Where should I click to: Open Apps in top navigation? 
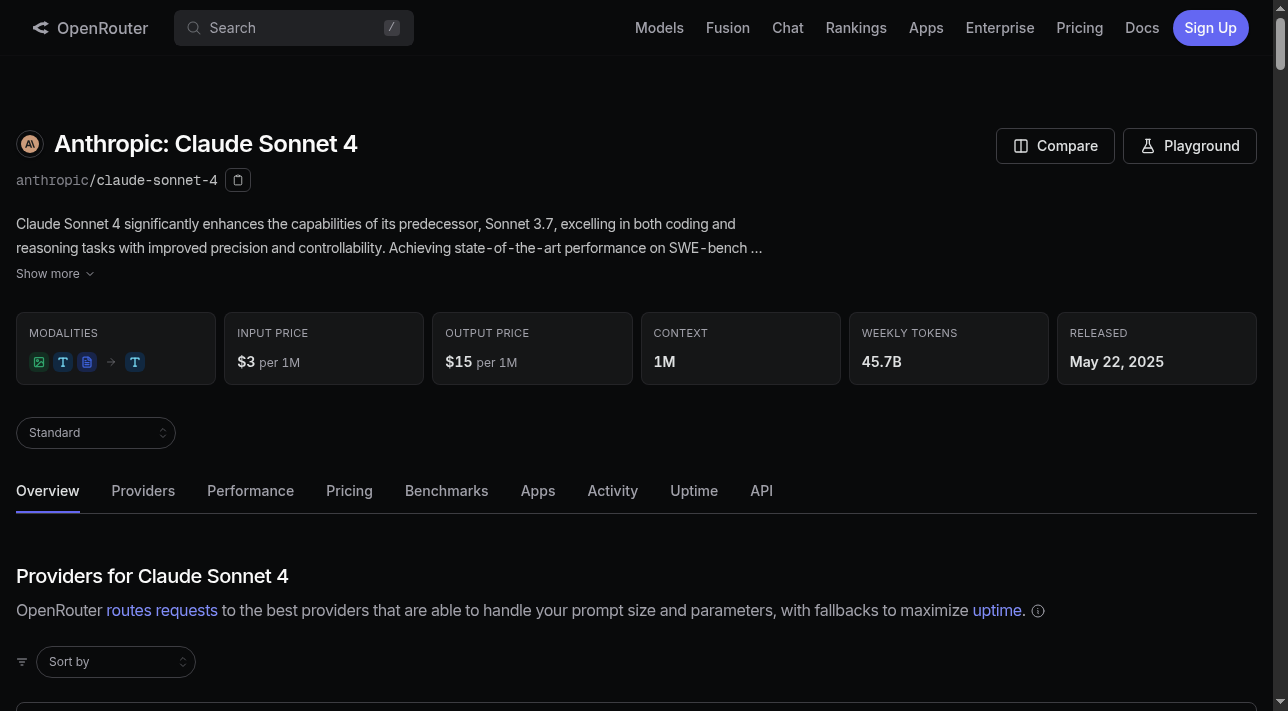click(x=926, y=28)
